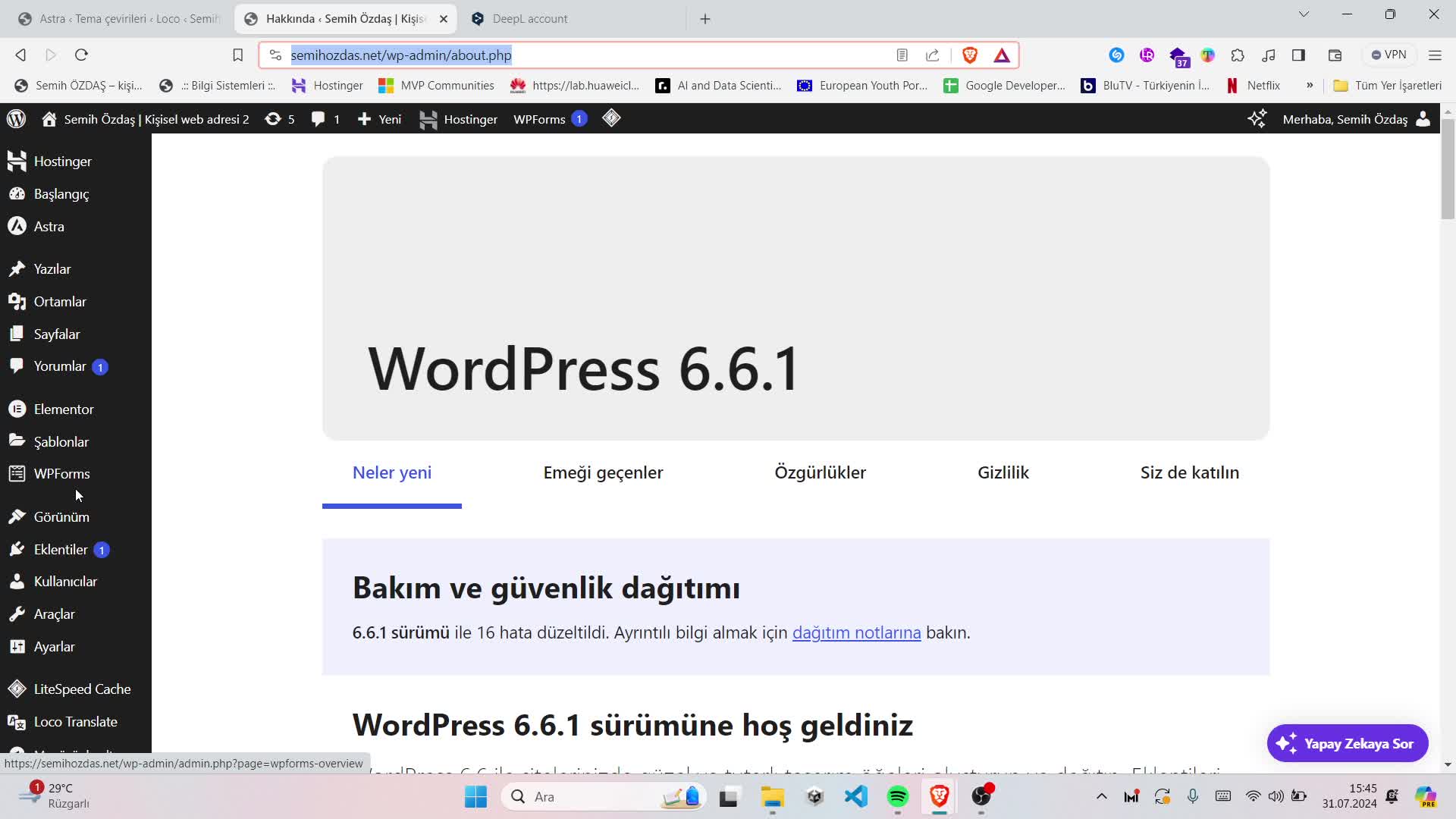Image resolution: width=1456 pixels, height=819 pixels.
Task: Open WPForms in admin bar
Action: (x=550, y=119)
